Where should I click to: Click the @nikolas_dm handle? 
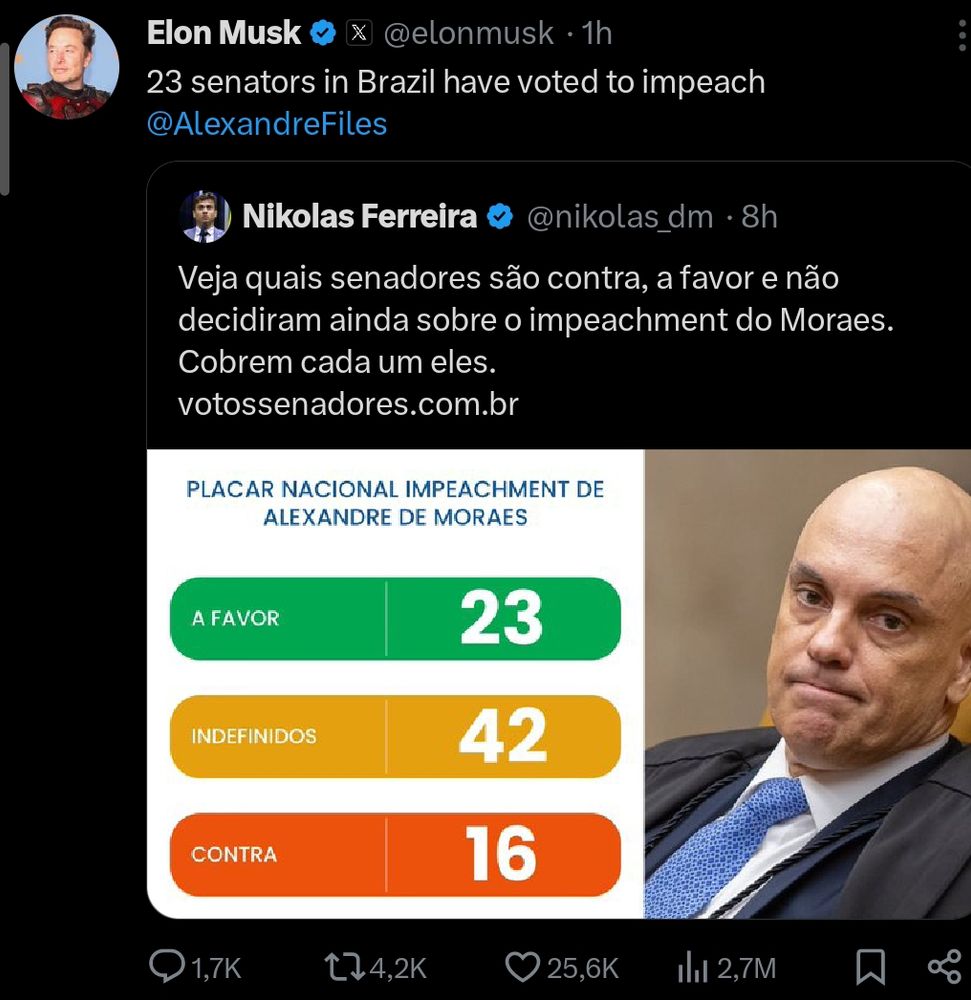(620, 216)
